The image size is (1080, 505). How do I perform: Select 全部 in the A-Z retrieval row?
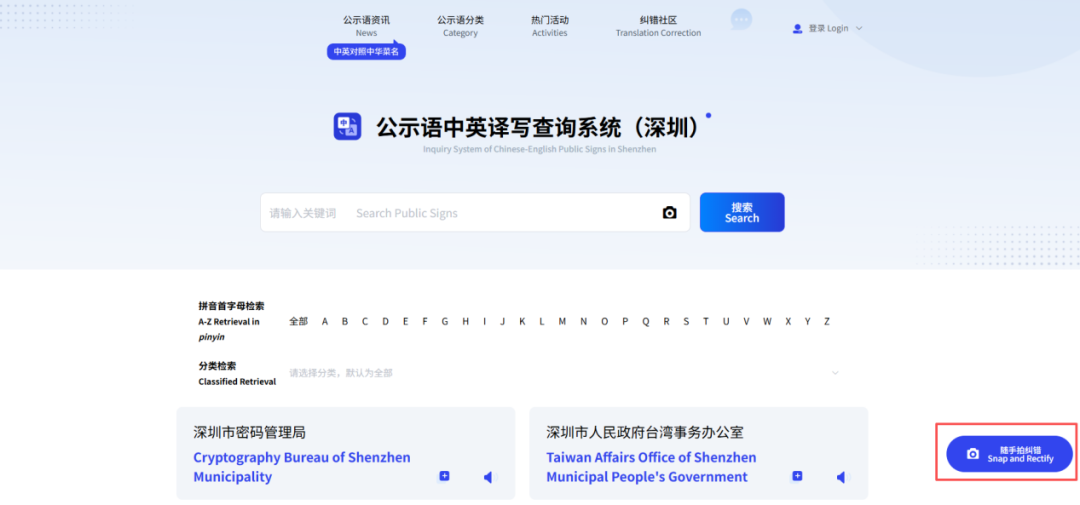click(298, 321)
